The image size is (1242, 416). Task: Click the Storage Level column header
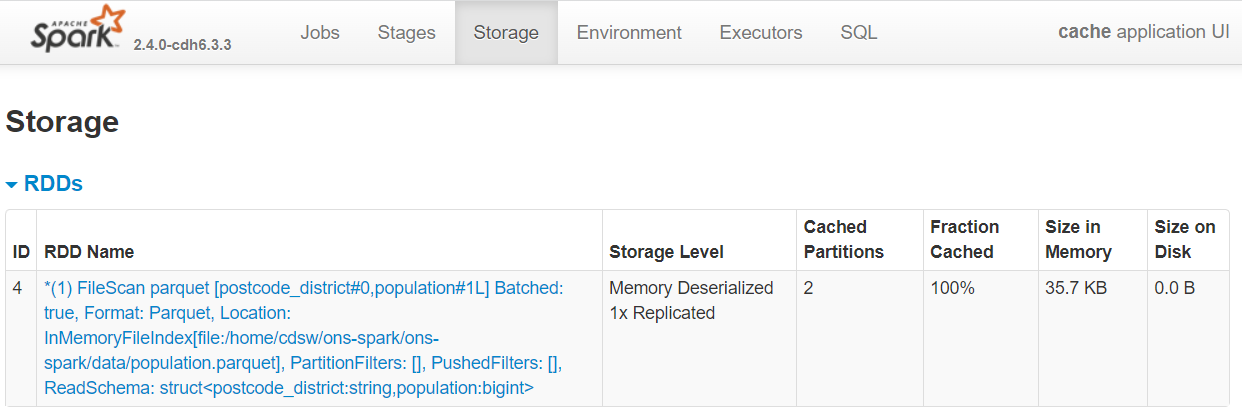pyautogui.click(x=666, y=251)
